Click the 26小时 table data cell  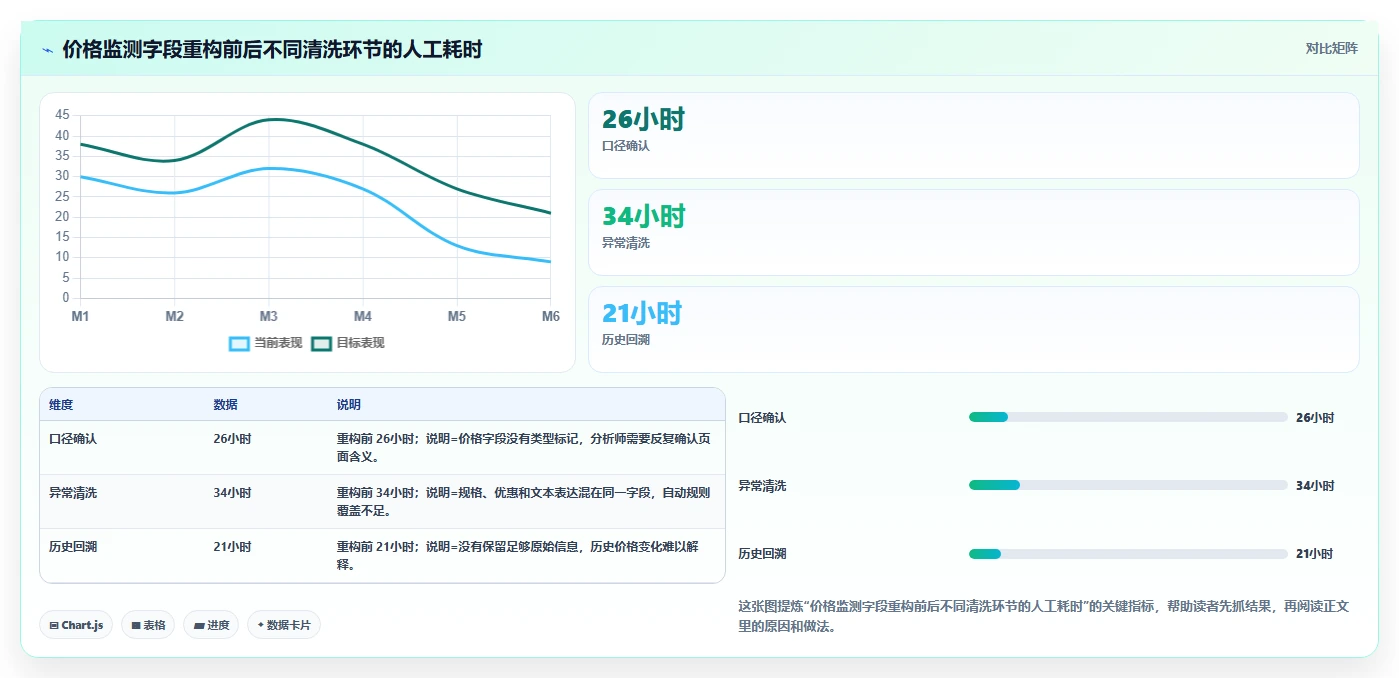[232, 439]
